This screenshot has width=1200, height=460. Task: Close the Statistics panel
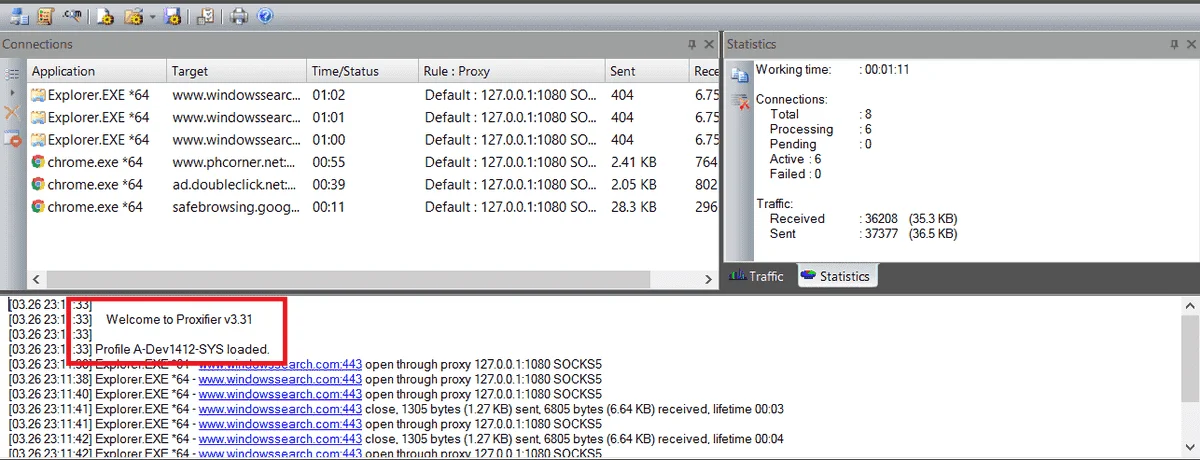click(x=1190, y=44)
